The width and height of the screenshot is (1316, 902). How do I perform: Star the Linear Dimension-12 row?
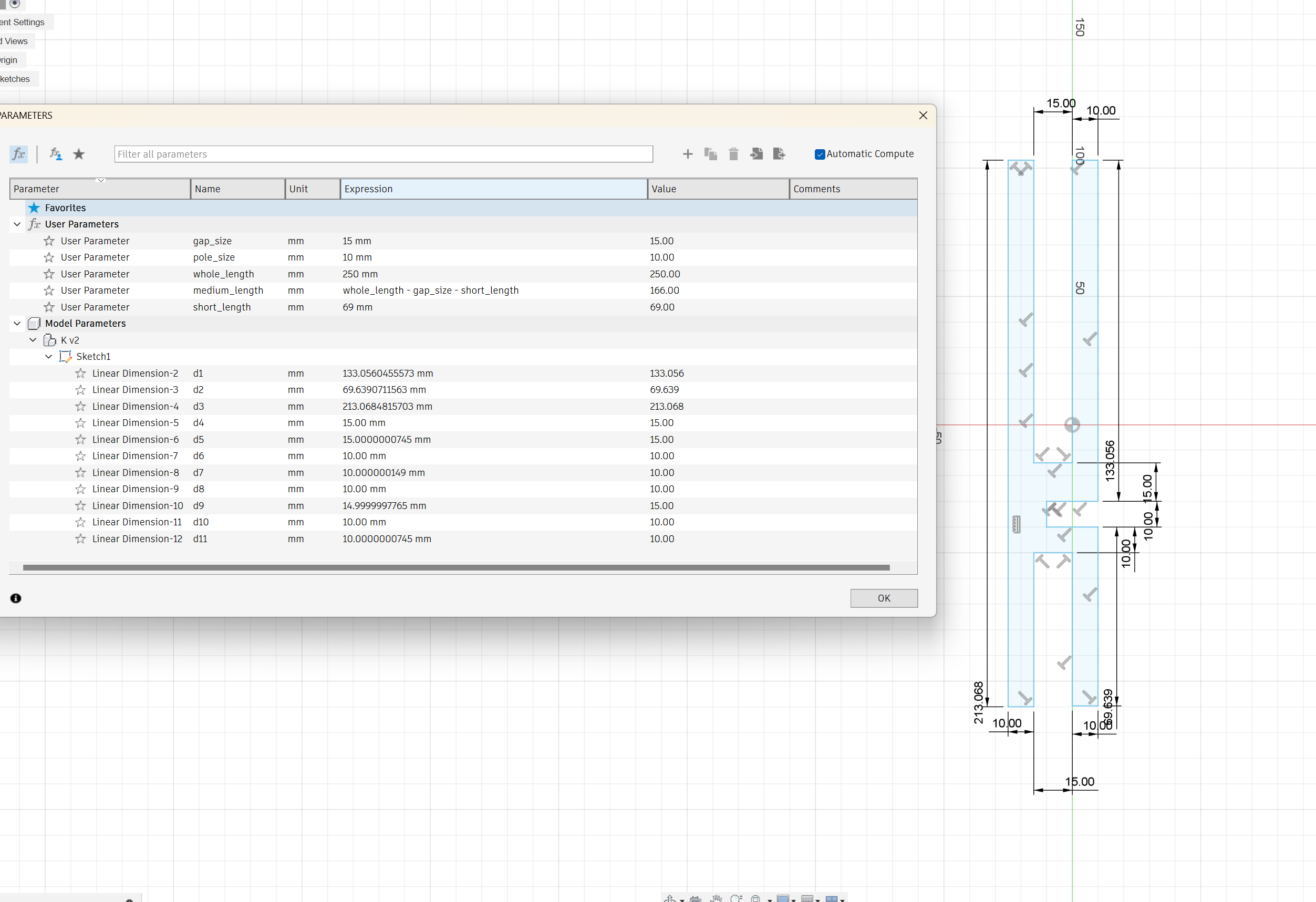click(80, 538)
